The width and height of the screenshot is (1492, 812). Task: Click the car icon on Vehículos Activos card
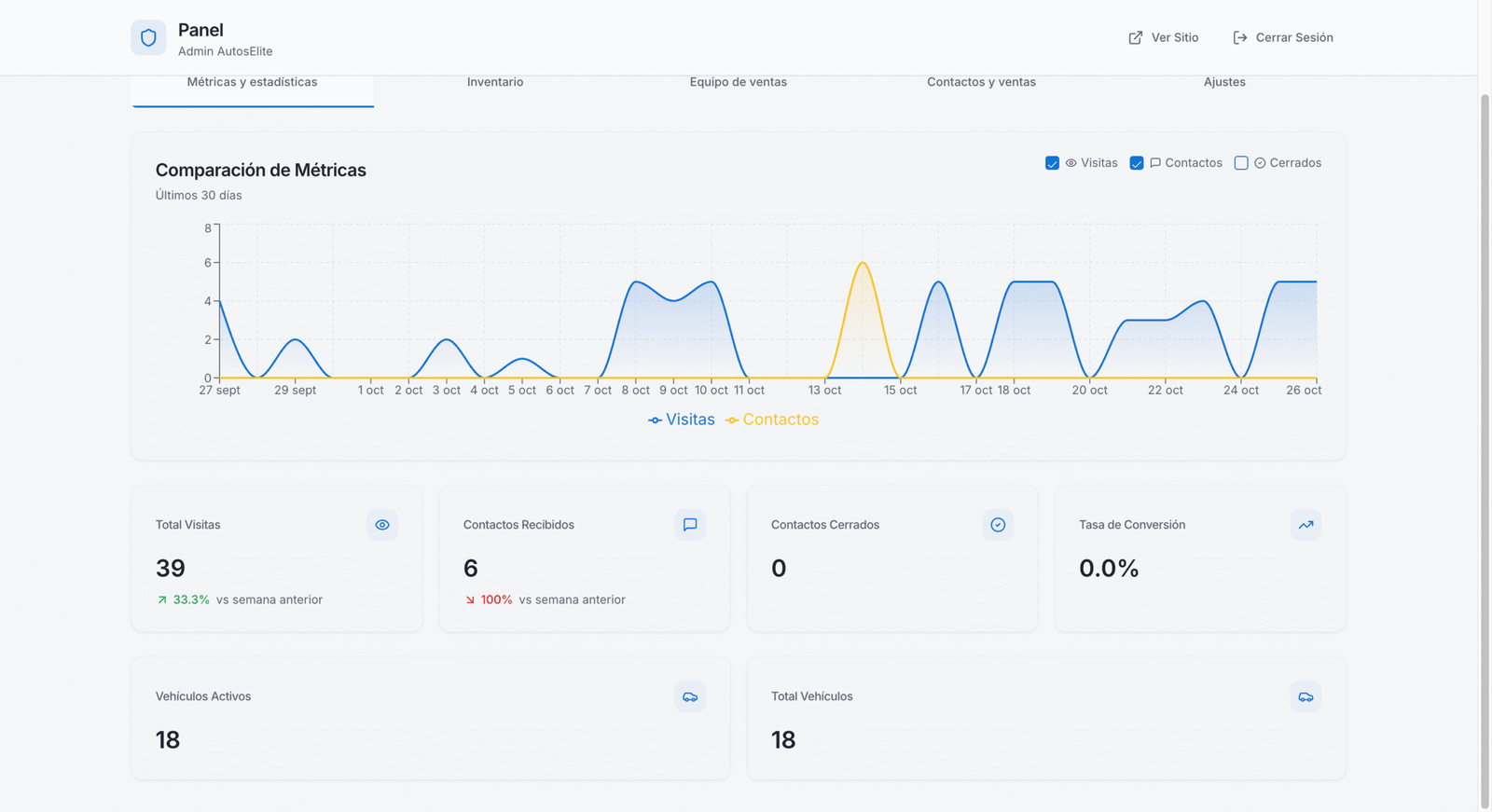coord(690,696)
